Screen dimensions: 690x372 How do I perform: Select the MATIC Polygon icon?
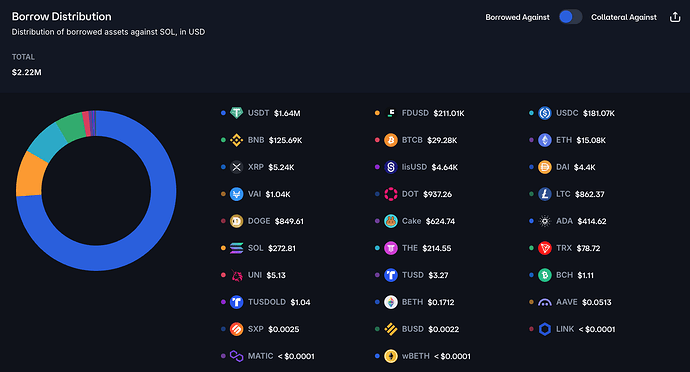[x=236, y=356]
